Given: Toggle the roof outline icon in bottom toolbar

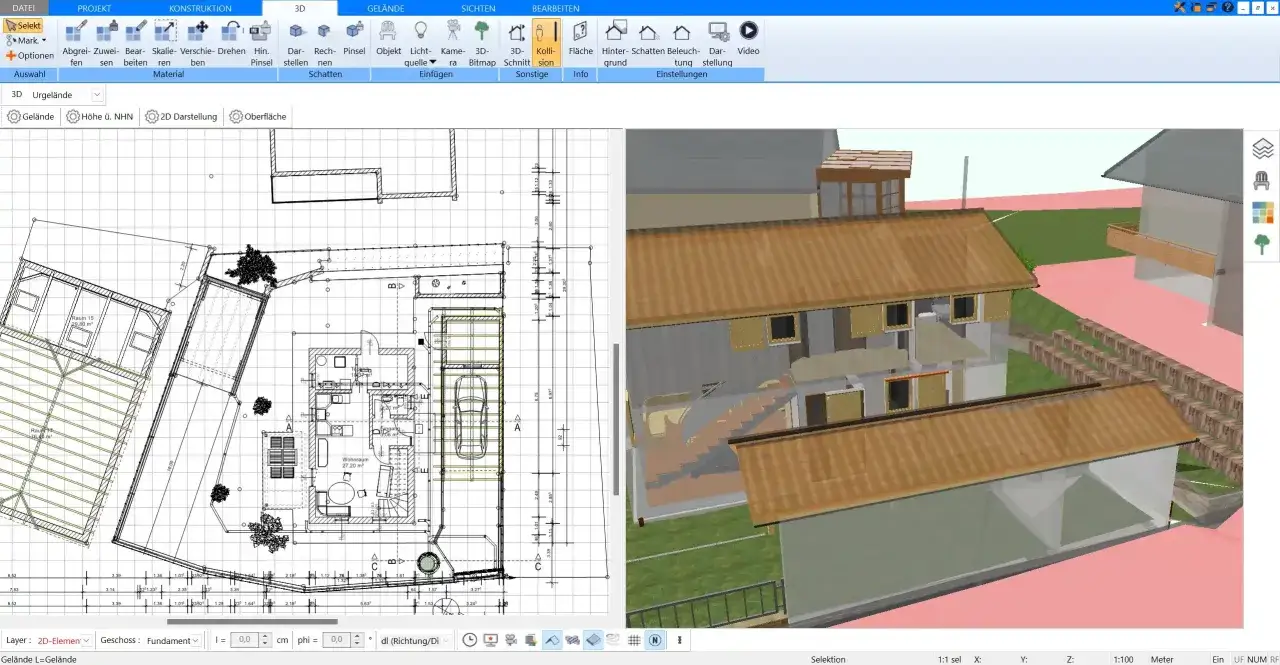Looking at the screenshot, I should [552, 640].
